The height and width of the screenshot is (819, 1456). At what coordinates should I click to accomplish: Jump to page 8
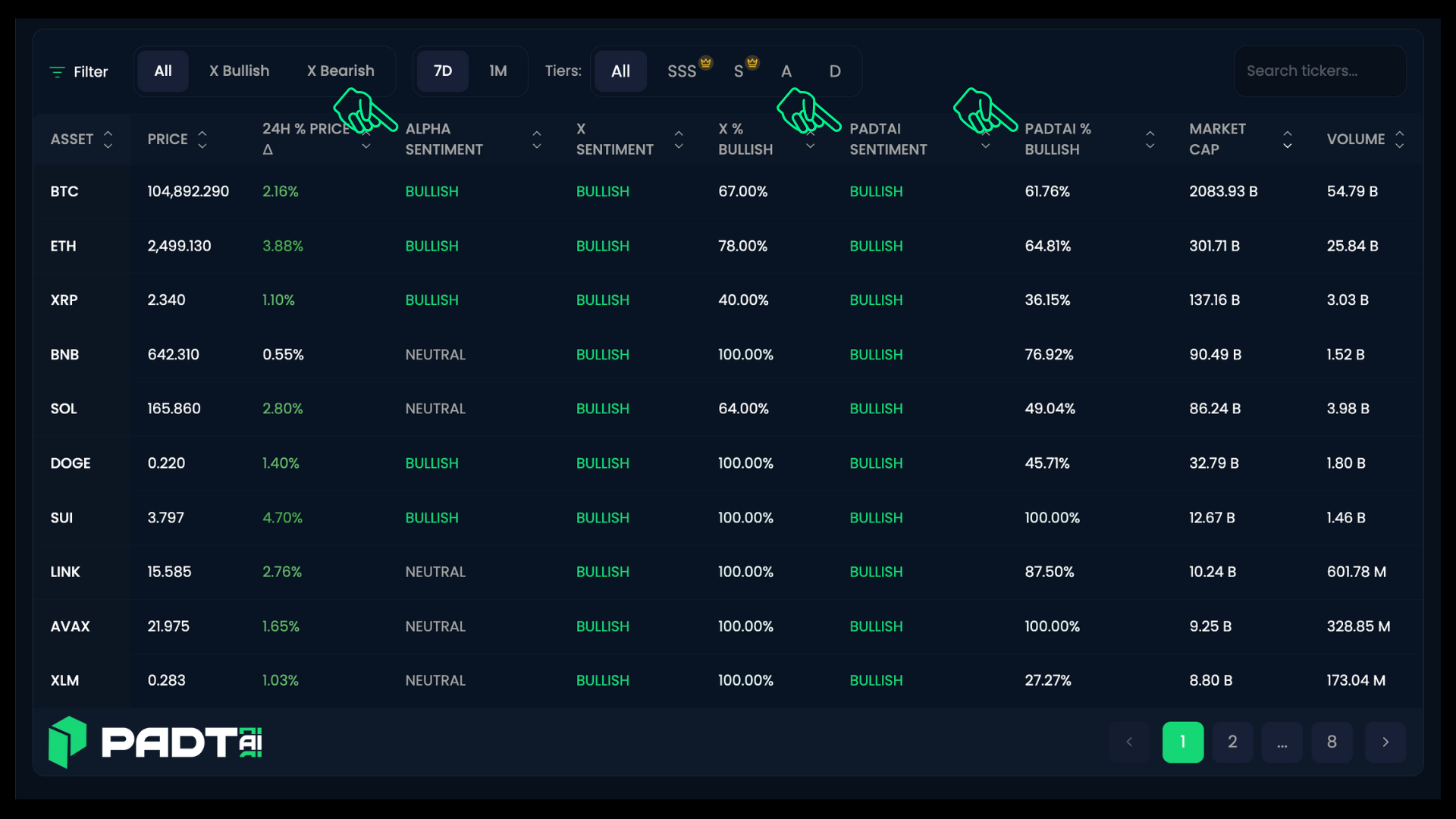[x=1332, y=742]
